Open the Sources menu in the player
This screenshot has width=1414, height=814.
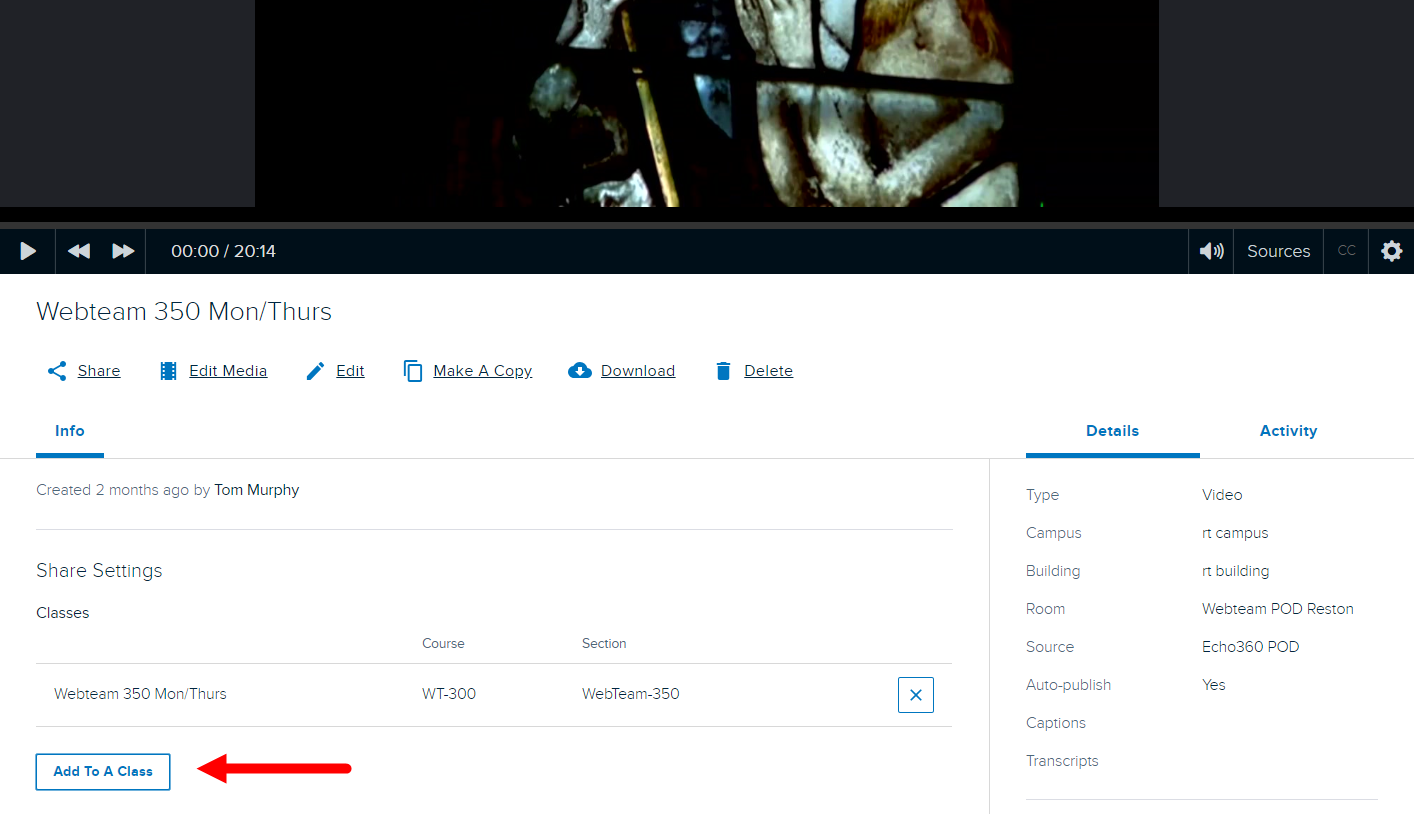click(x=1278, y=251)
